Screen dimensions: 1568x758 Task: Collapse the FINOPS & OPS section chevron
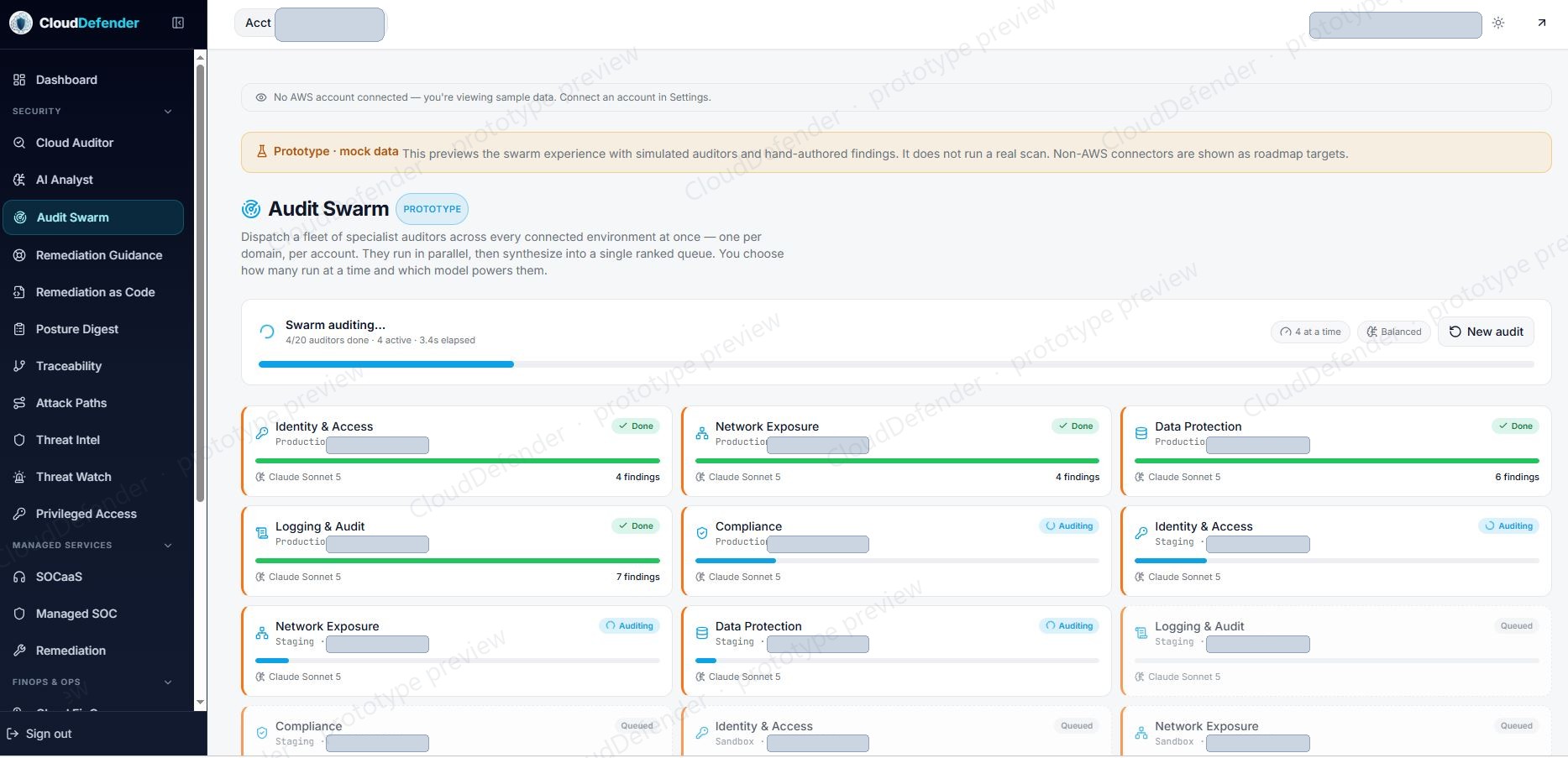point(168,682)
